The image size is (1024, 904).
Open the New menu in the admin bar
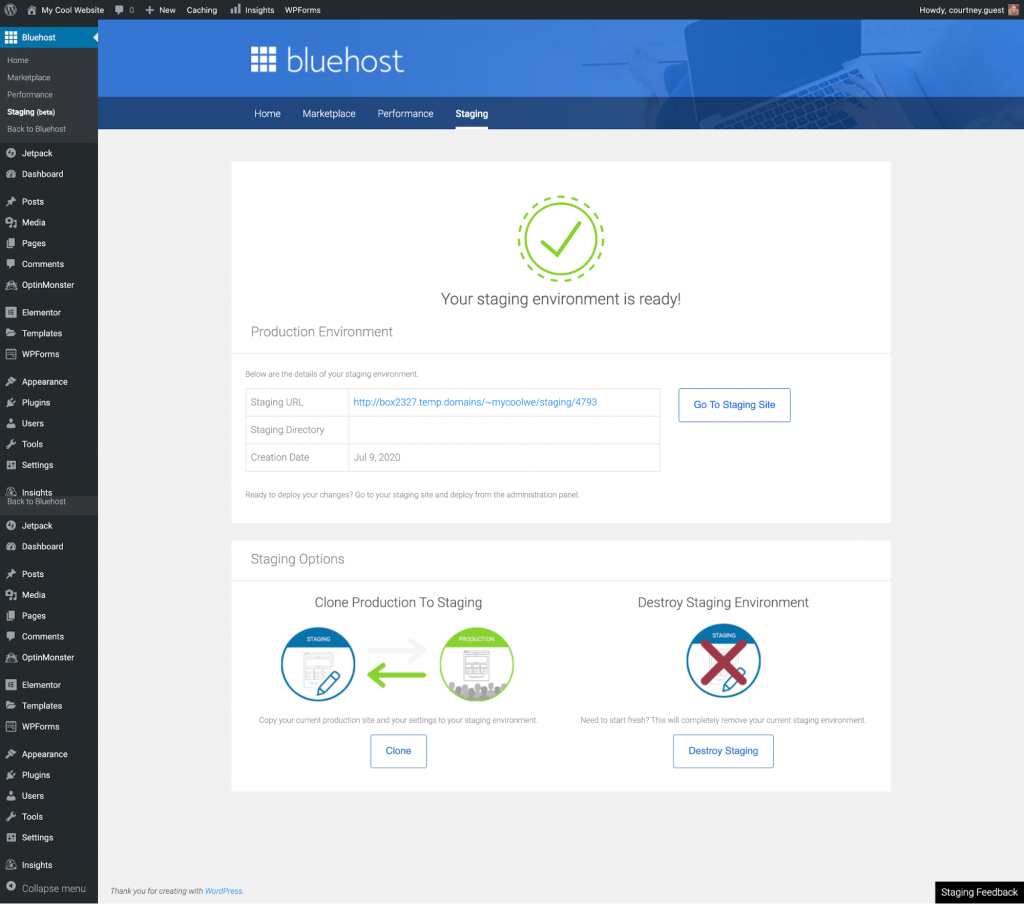(160, 10)
